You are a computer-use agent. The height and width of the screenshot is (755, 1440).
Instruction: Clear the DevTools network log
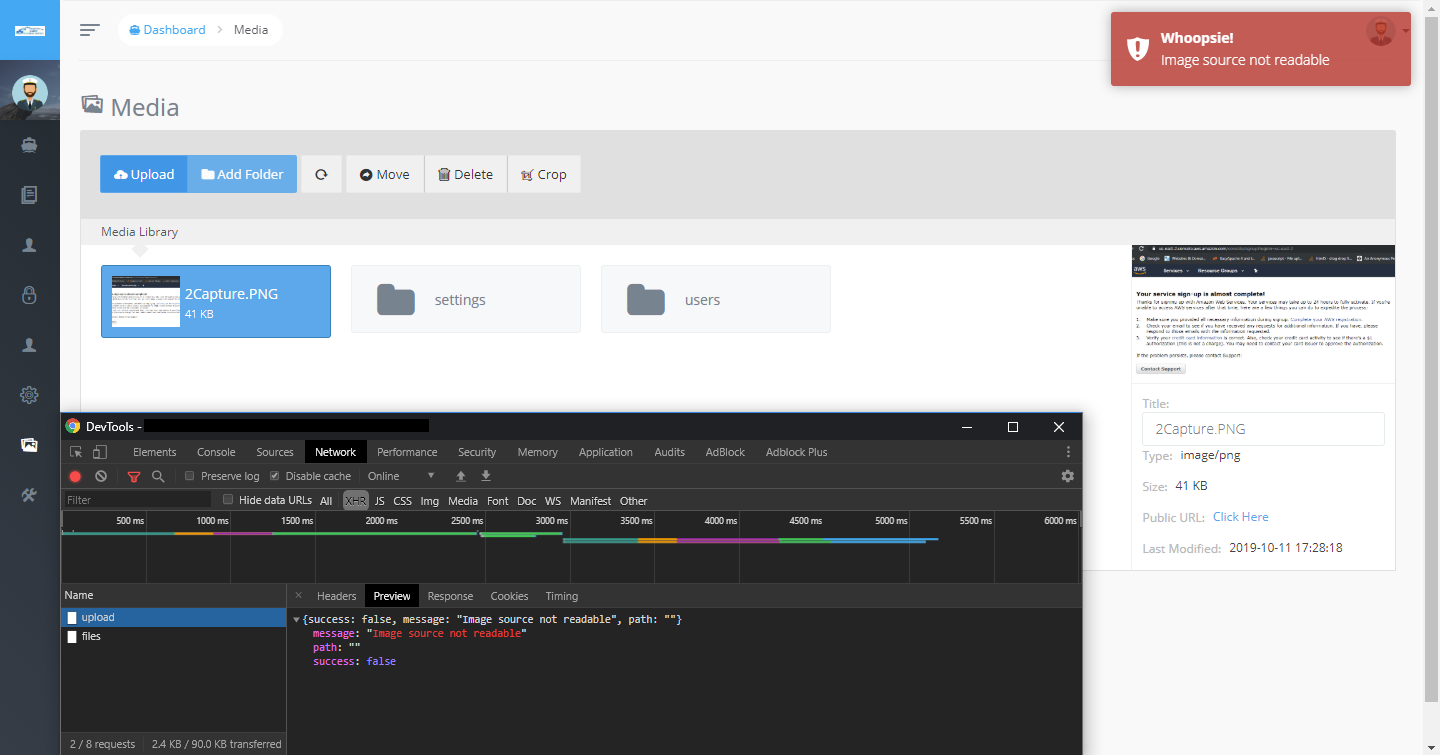tap(101, 476)
